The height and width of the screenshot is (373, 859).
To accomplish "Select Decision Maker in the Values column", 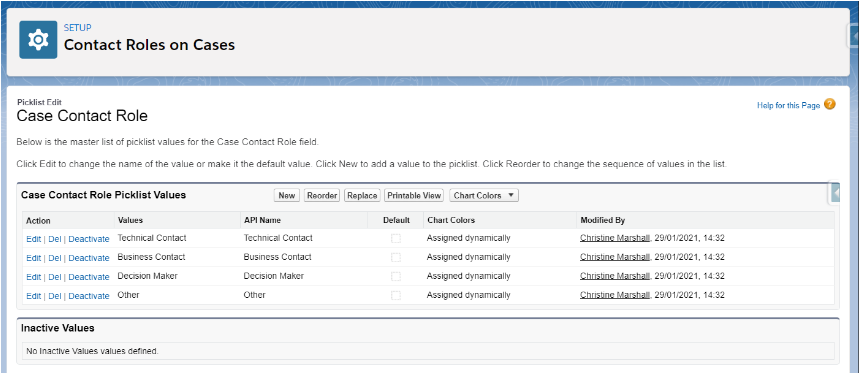I will (147, 276).
